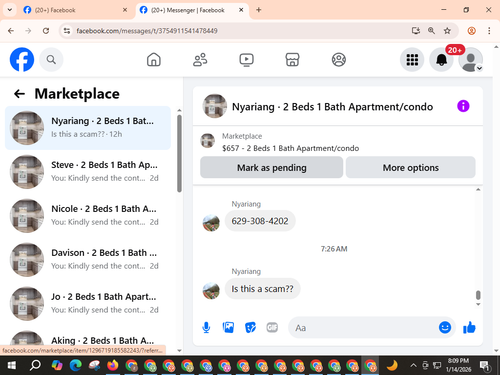This screenshot has height=375, width=500.
Task: Click the More options button
Action: click(x=411, y=167)
